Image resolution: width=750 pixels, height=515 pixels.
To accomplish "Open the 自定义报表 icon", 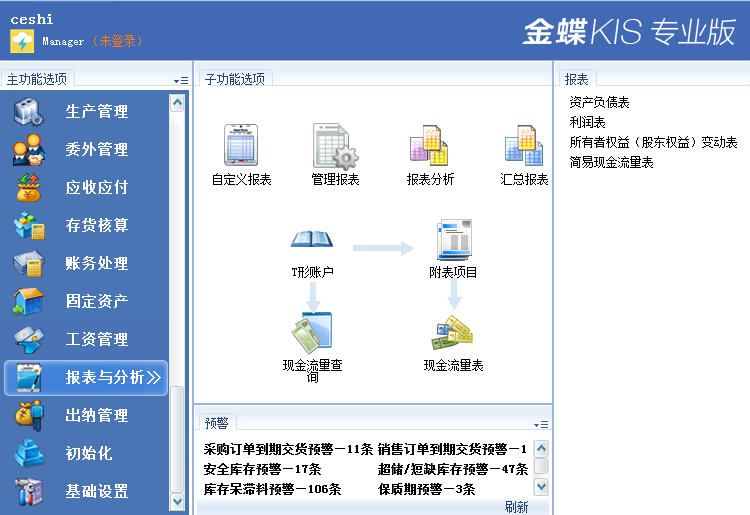I will pyautogui.click(x=241, y=146).
